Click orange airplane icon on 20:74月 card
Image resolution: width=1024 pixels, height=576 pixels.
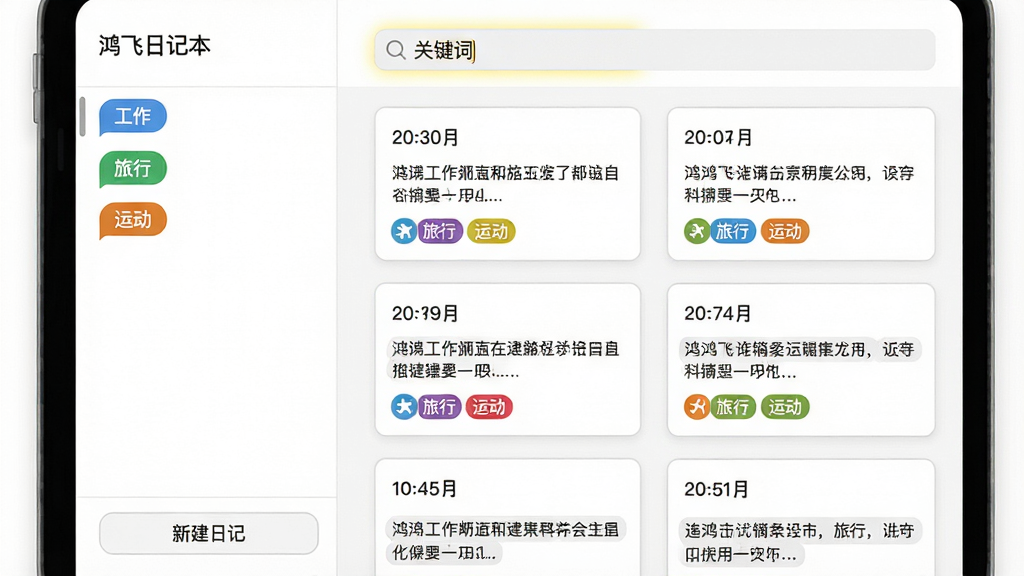click(697, 407)
